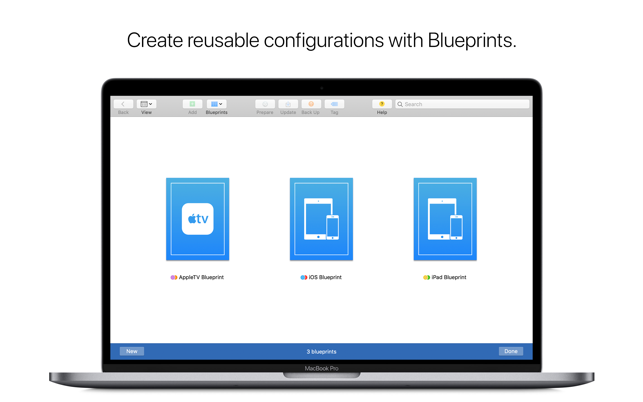Click the Prepare toolbar icon
The height and width of the screenshot is (402, 643).
point(265,104)
